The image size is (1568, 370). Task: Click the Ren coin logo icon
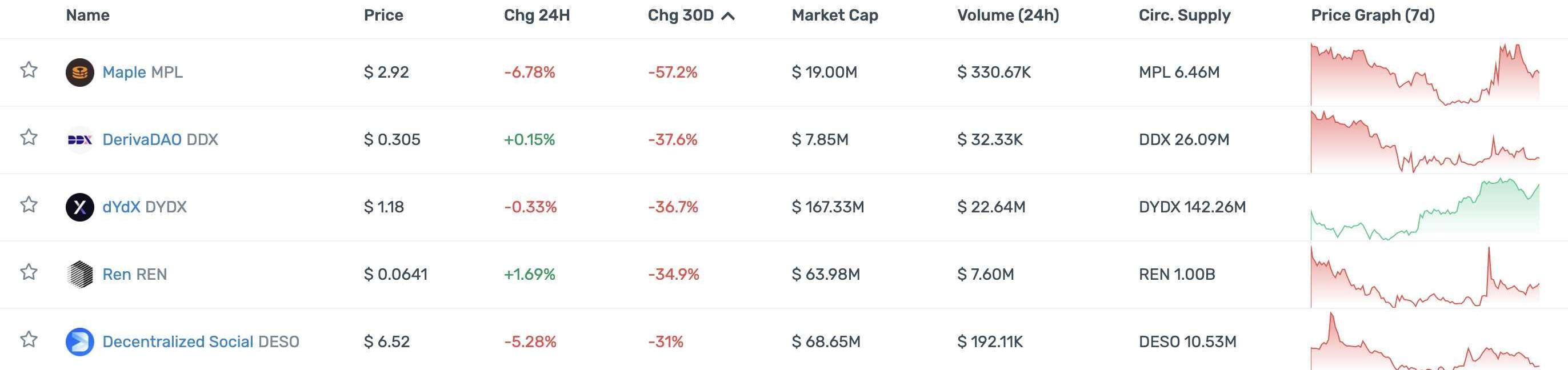click(x=80, y=275)
